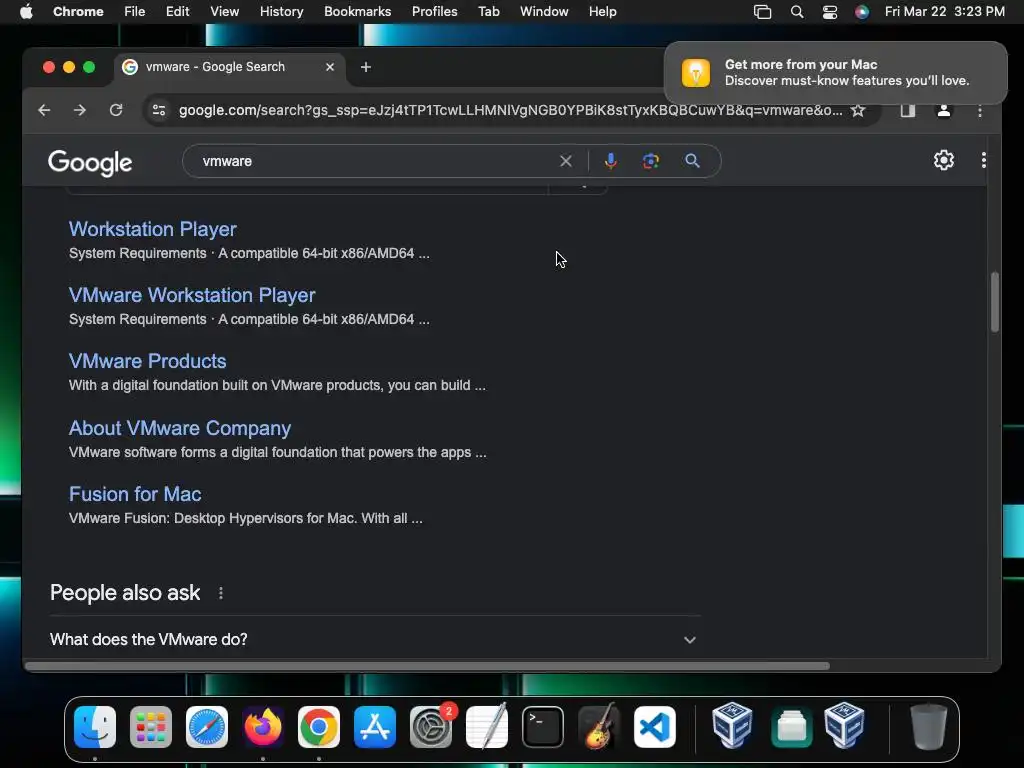This screenshot has width=1024, height=768.
Task: Click the vmware search input field
Action: pos(376,161)
